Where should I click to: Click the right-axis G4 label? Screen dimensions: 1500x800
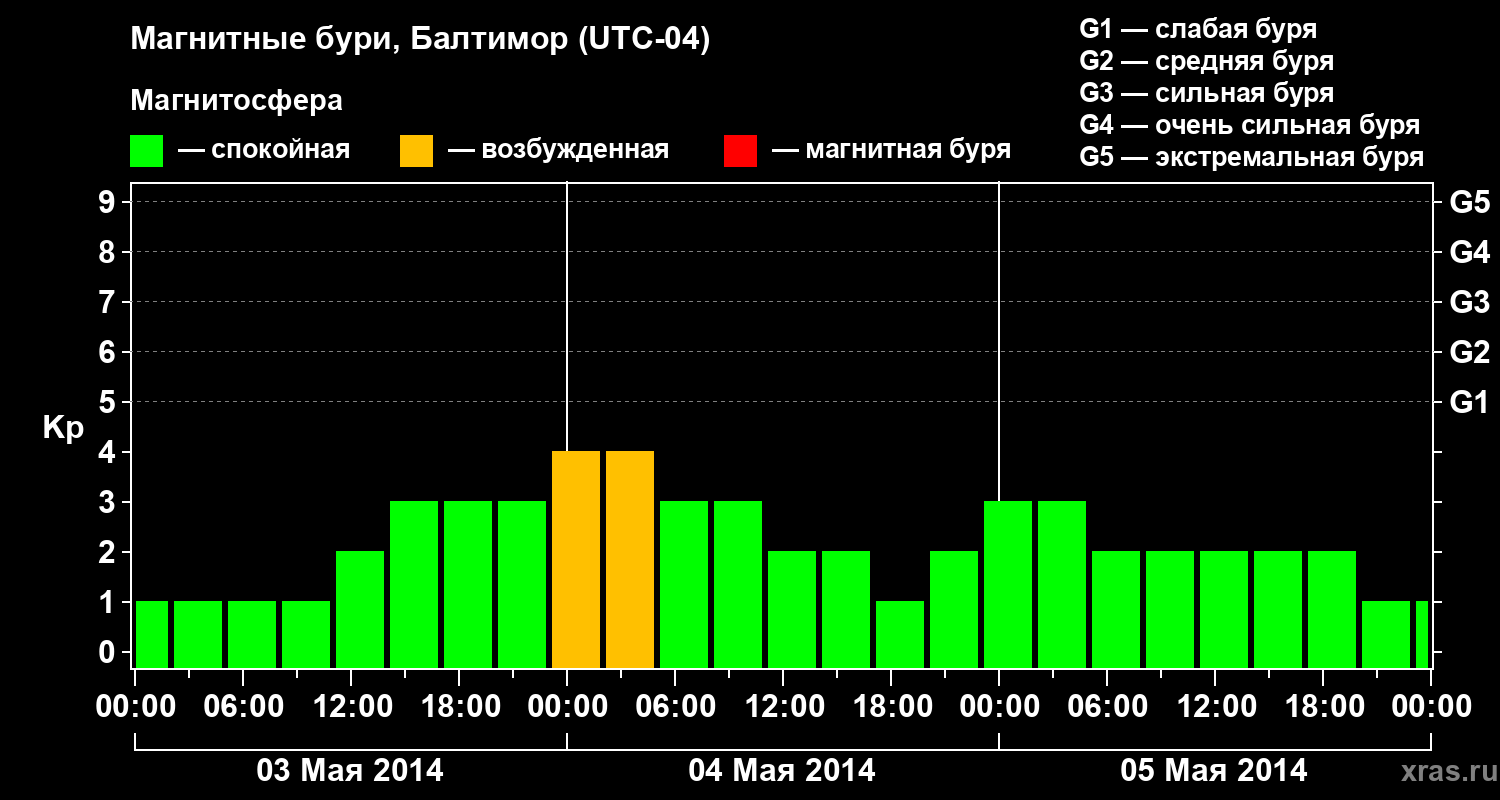click(1469, 253)
